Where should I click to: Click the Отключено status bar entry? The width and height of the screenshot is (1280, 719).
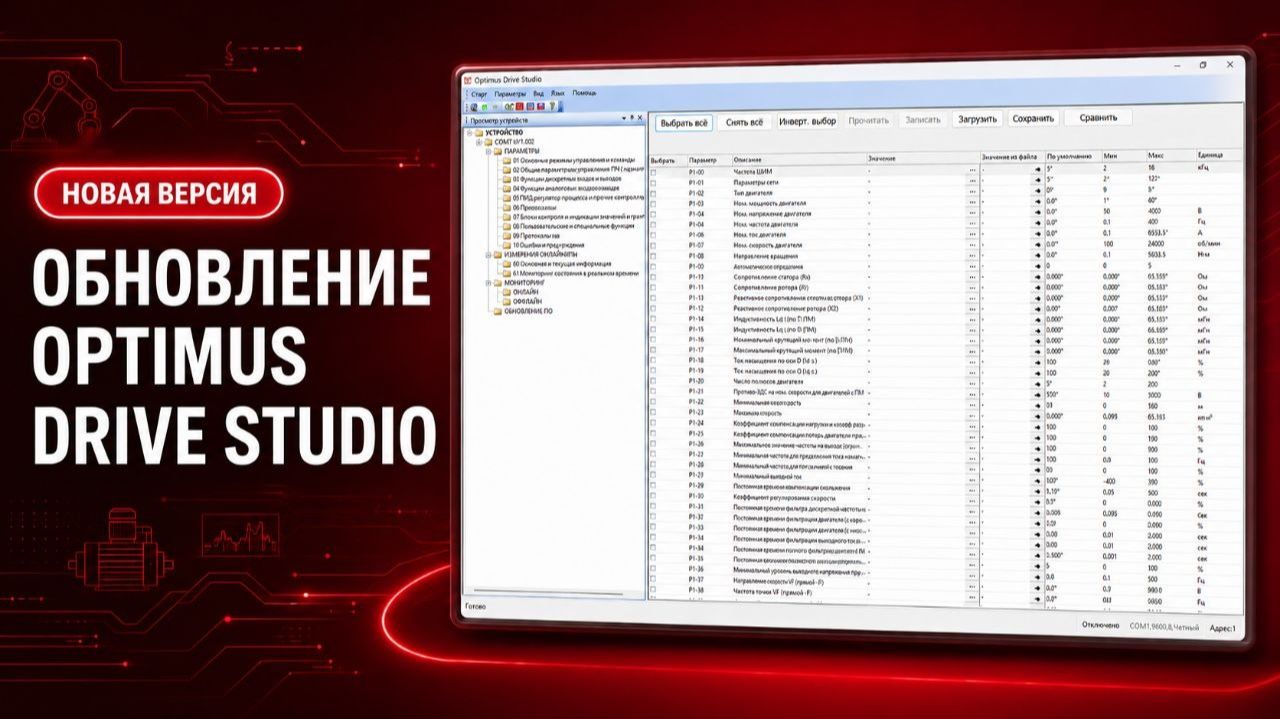coord(1100,625)
